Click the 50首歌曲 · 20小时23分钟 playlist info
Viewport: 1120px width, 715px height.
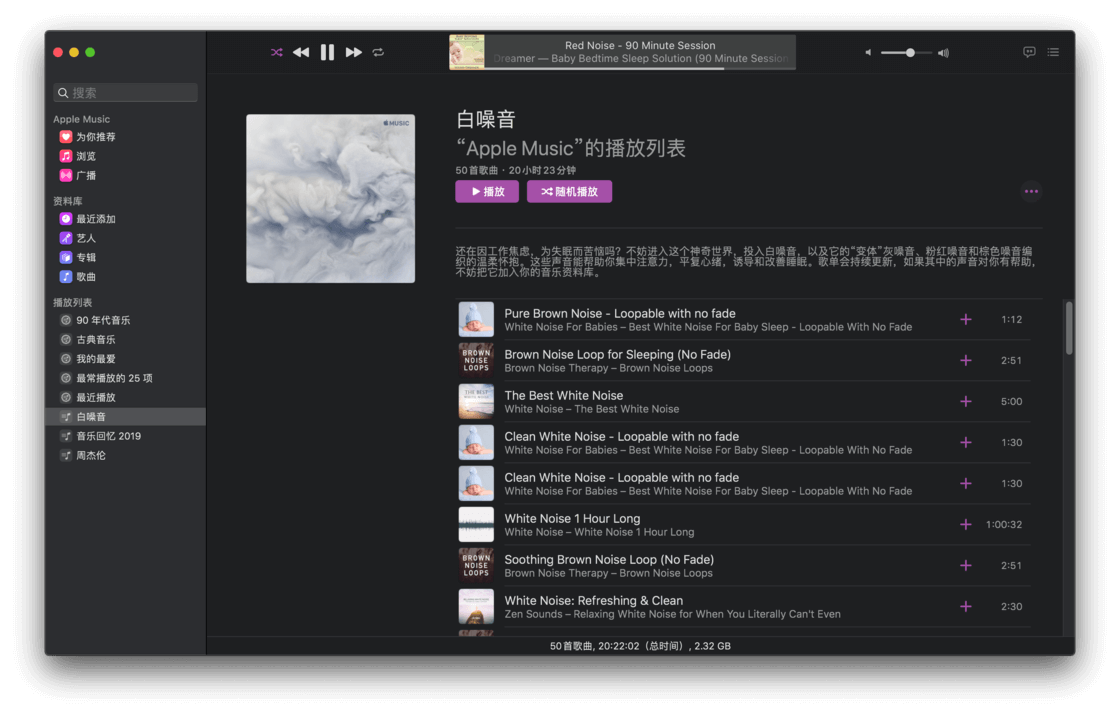pos(516,171)
